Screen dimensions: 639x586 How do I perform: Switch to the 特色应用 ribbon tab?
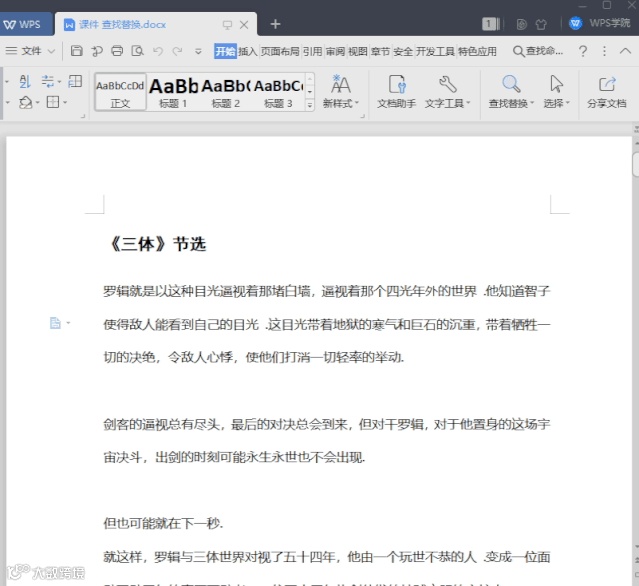(477, 51)
